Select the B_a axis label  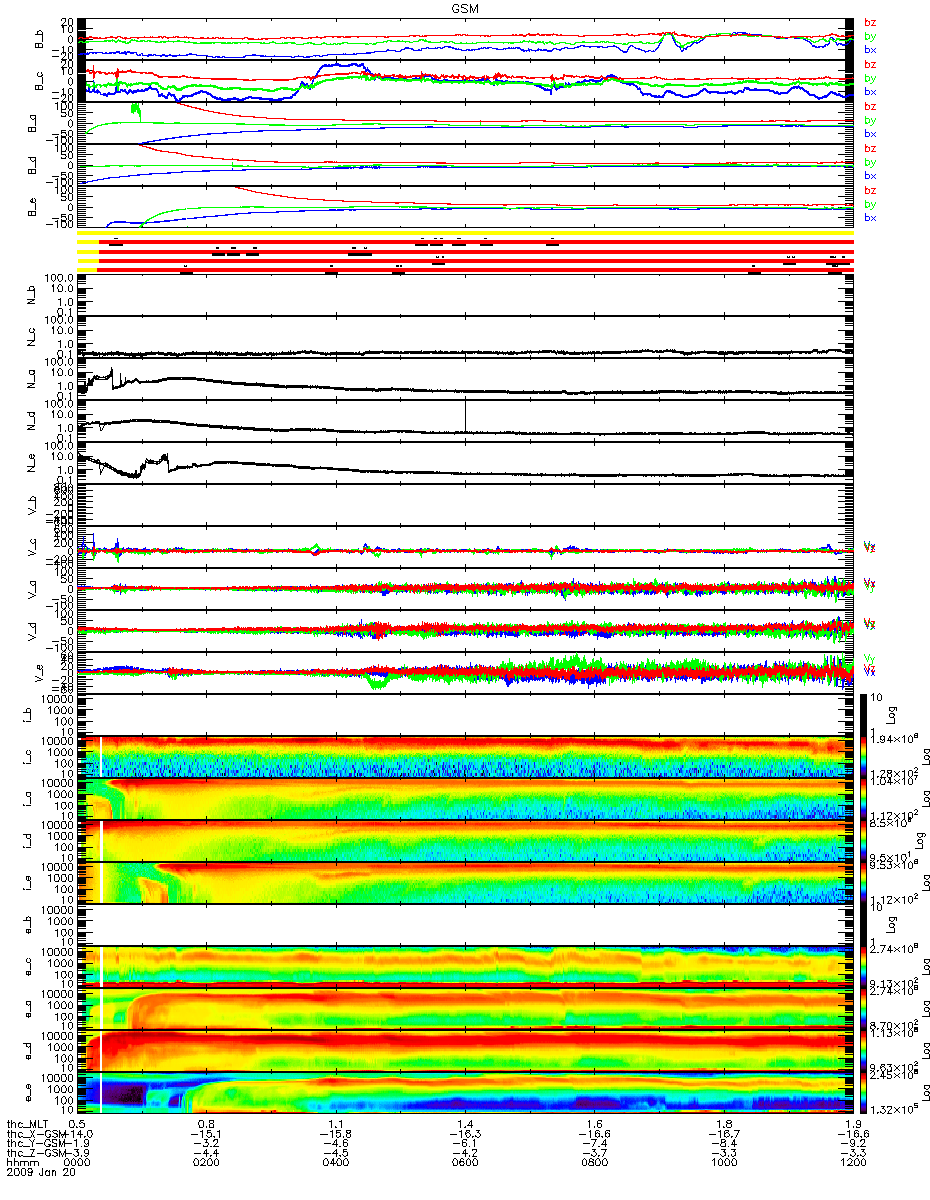(33, 123)
